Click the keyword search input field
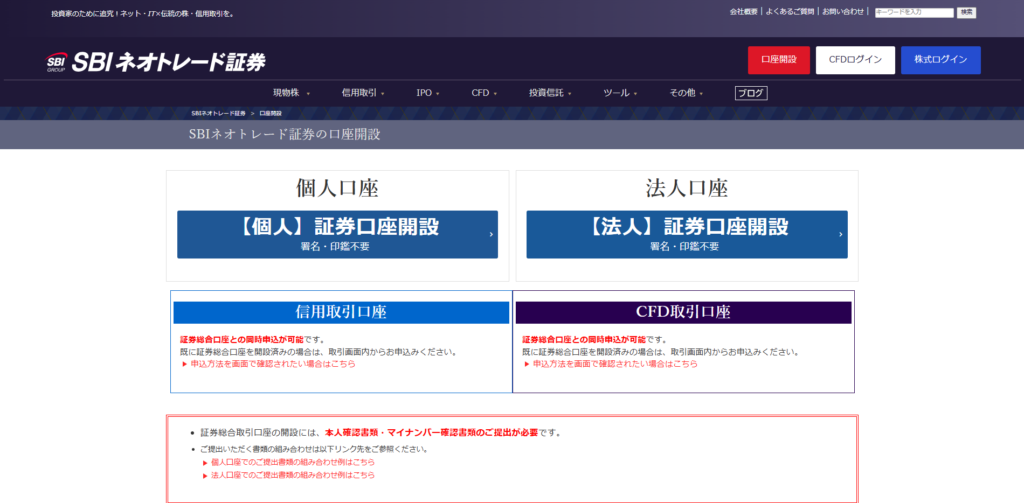Viewport: 1024px width, 503px height. tap(914, 12)
